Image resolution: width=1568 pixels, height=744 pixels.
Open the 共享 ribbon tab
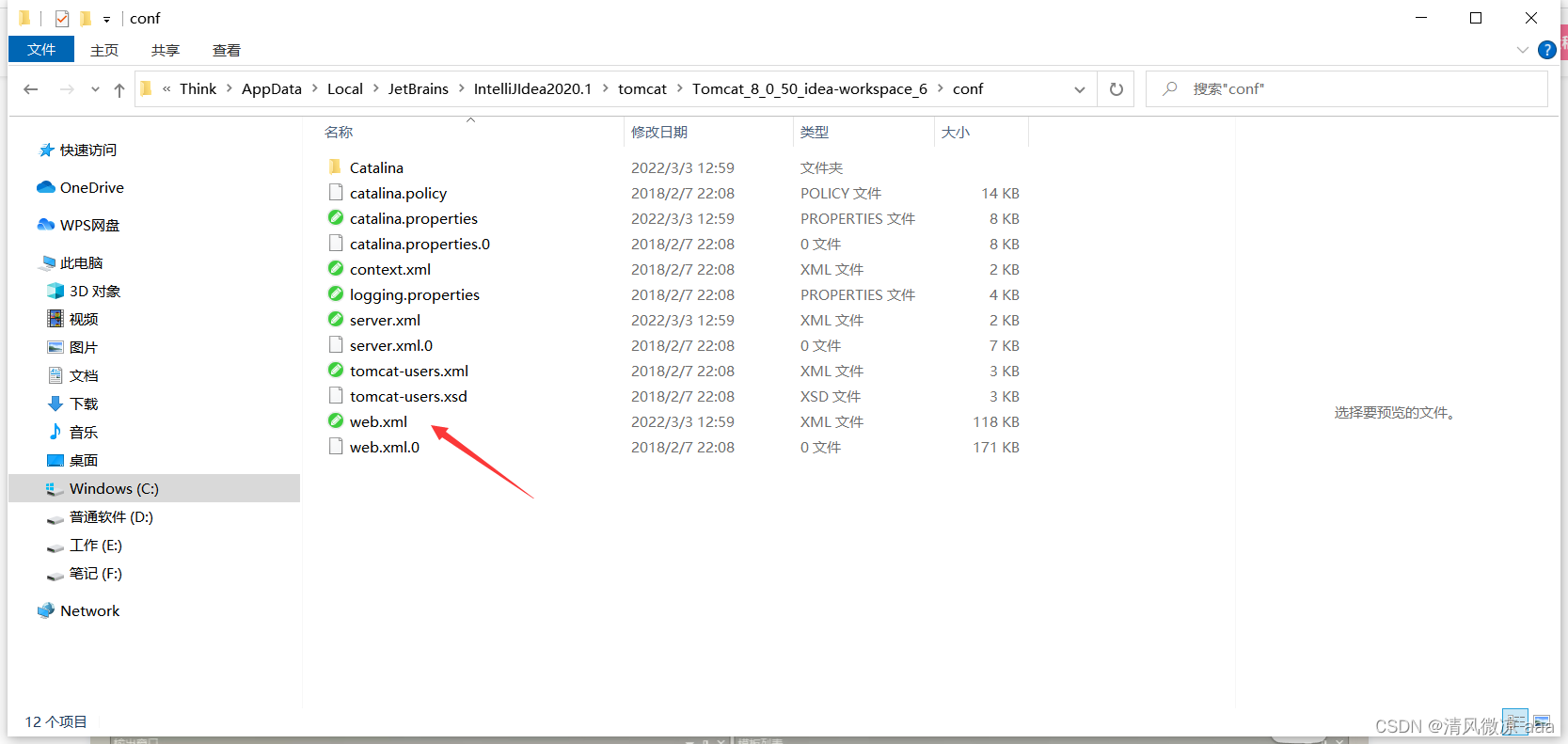(166, 51)
